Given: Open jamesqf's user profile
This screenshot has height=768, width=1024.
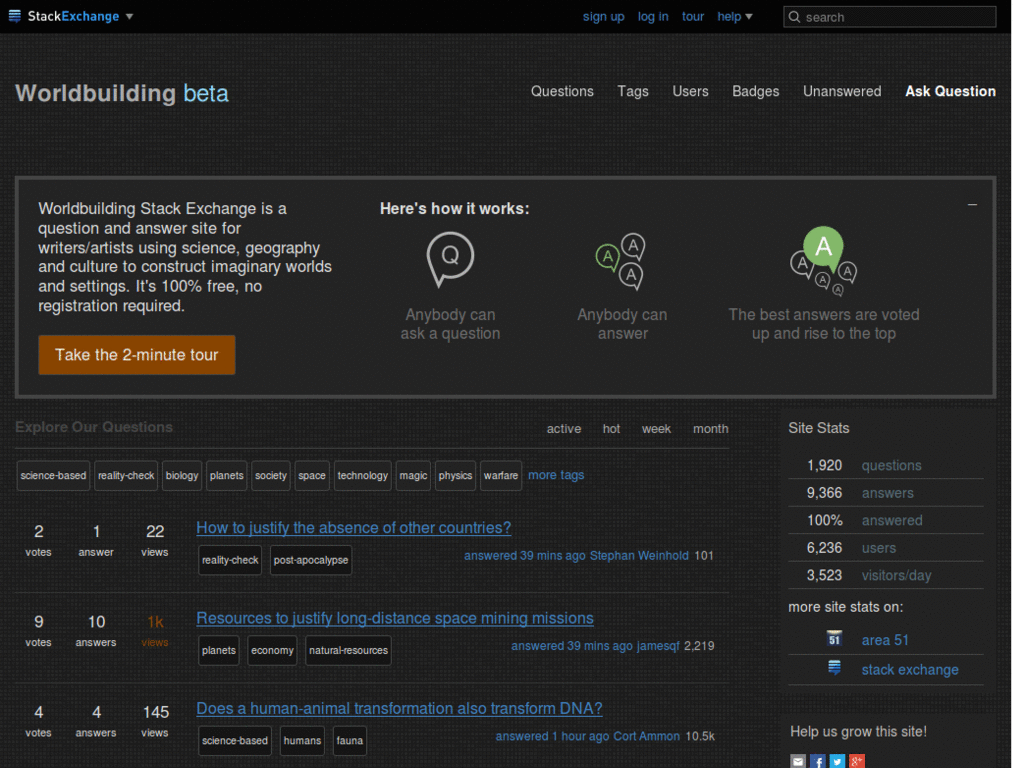Looking at the screenshot, I should [658, 646].
